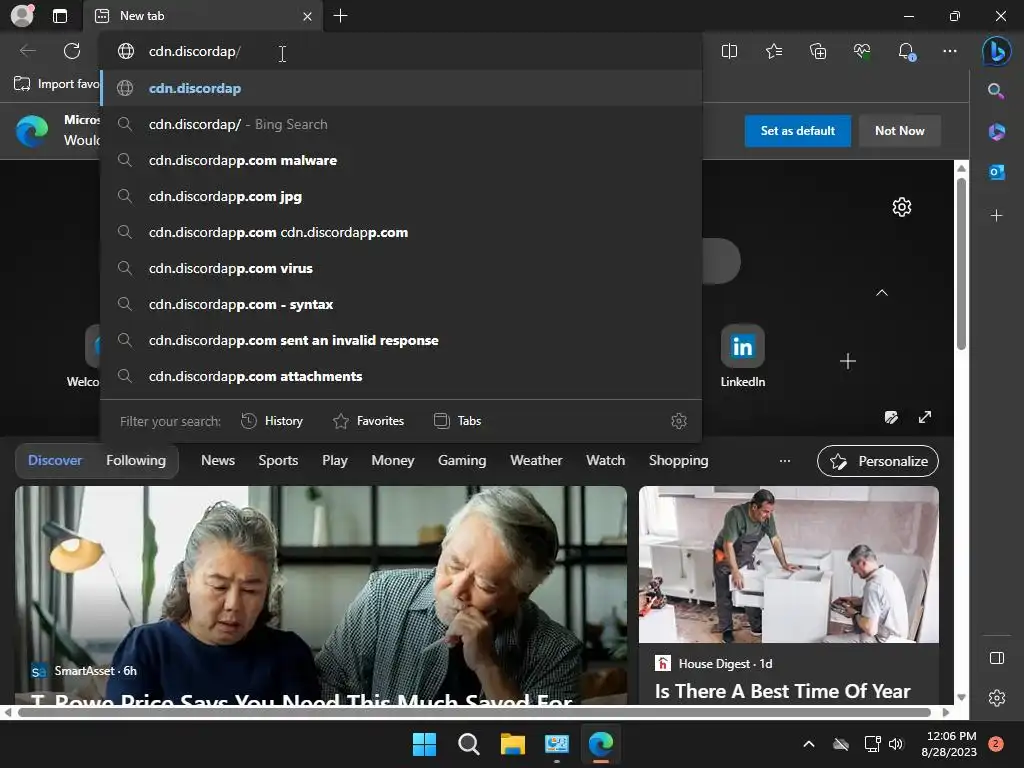This screenshot has height=768, width=1024.
Task: Open Windows Start menu
Action: pos(424,744)
